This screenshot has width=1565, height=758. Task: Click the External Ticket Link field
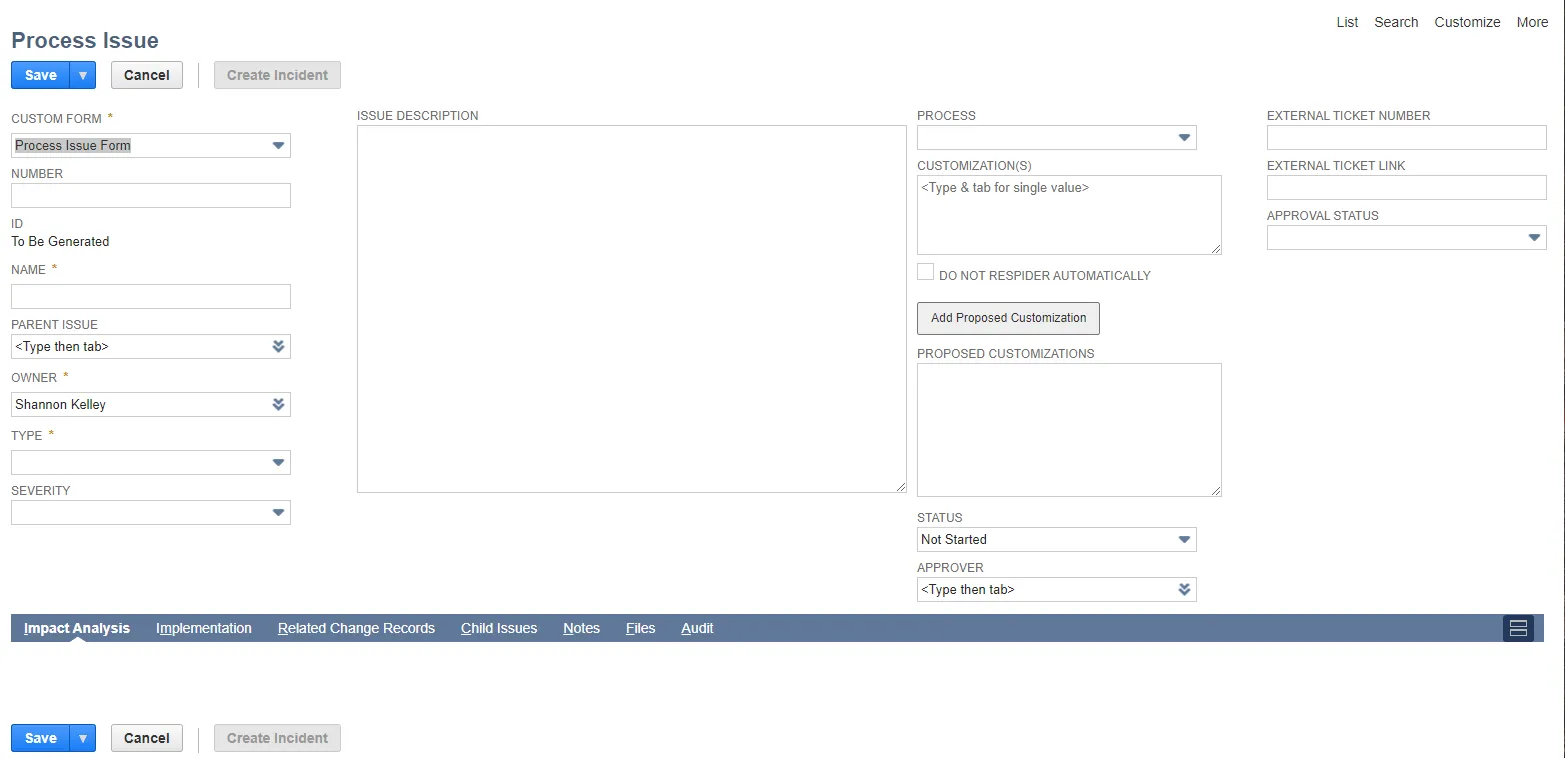pos(1407,187)
